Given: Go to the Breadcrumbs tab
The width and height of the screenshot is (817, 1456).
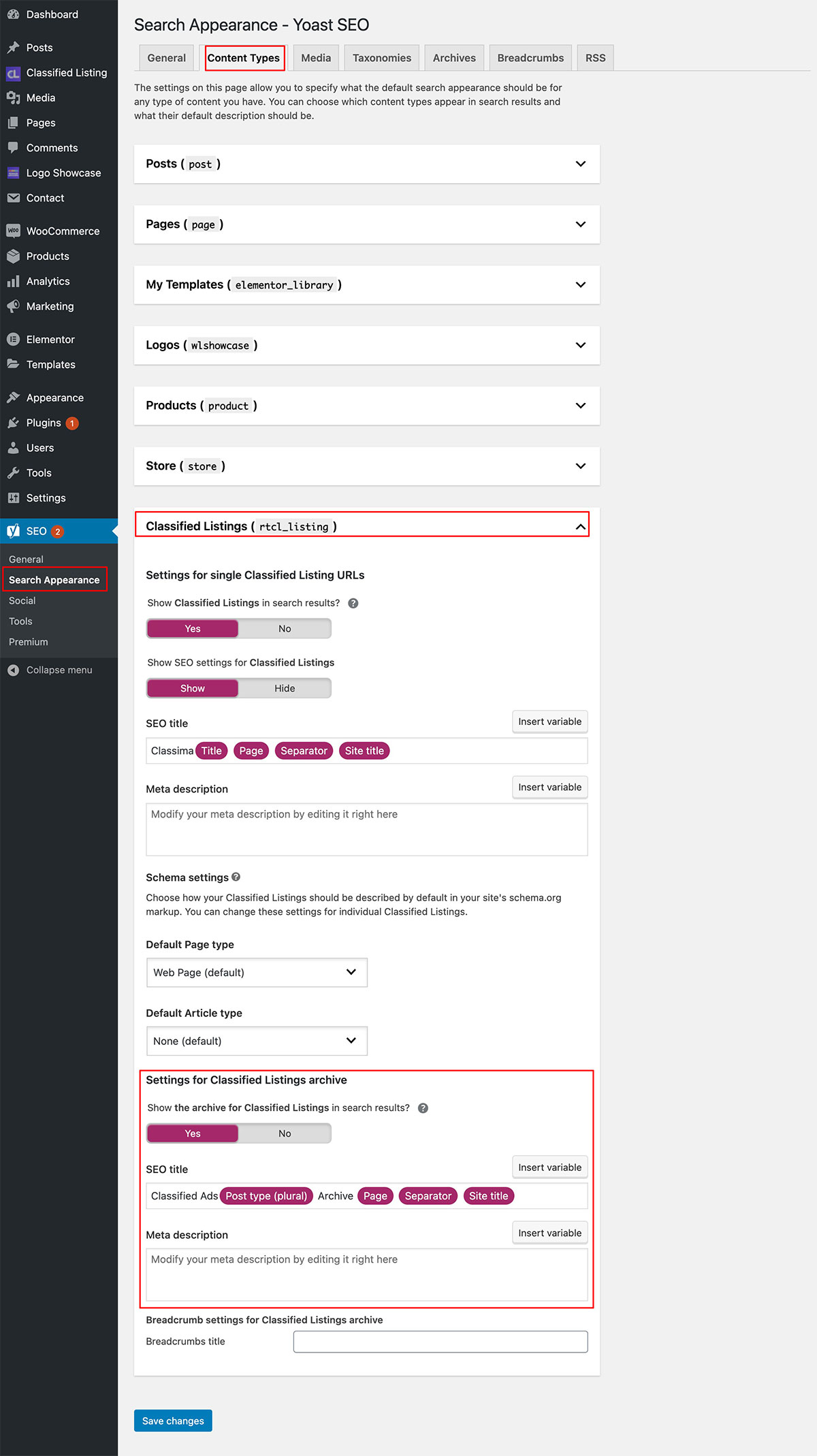Looking at the screenshot, I should pos(530,58).
